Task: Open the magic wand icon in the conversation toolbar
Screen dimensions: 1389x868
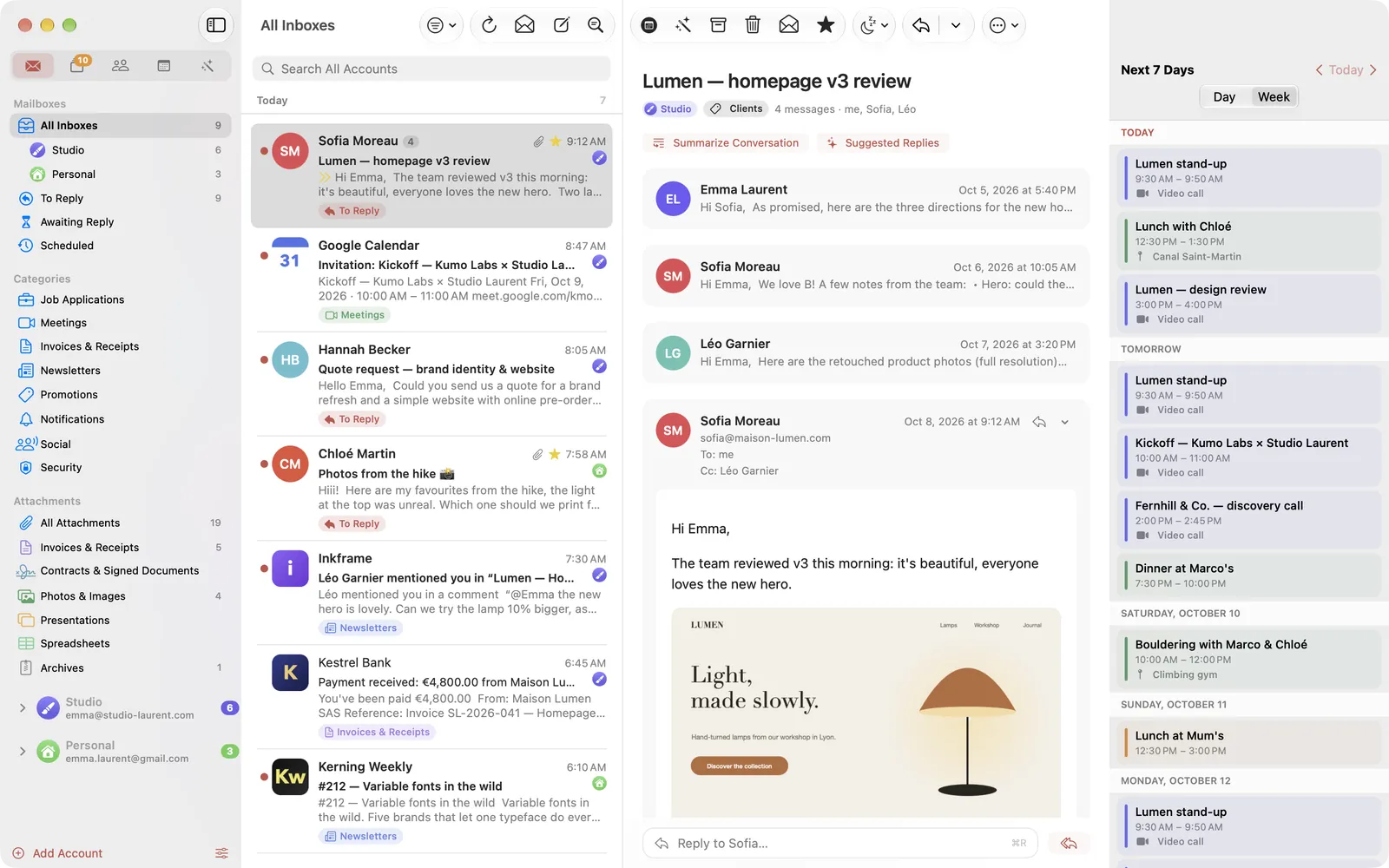Action: click(x=683, y=25)
